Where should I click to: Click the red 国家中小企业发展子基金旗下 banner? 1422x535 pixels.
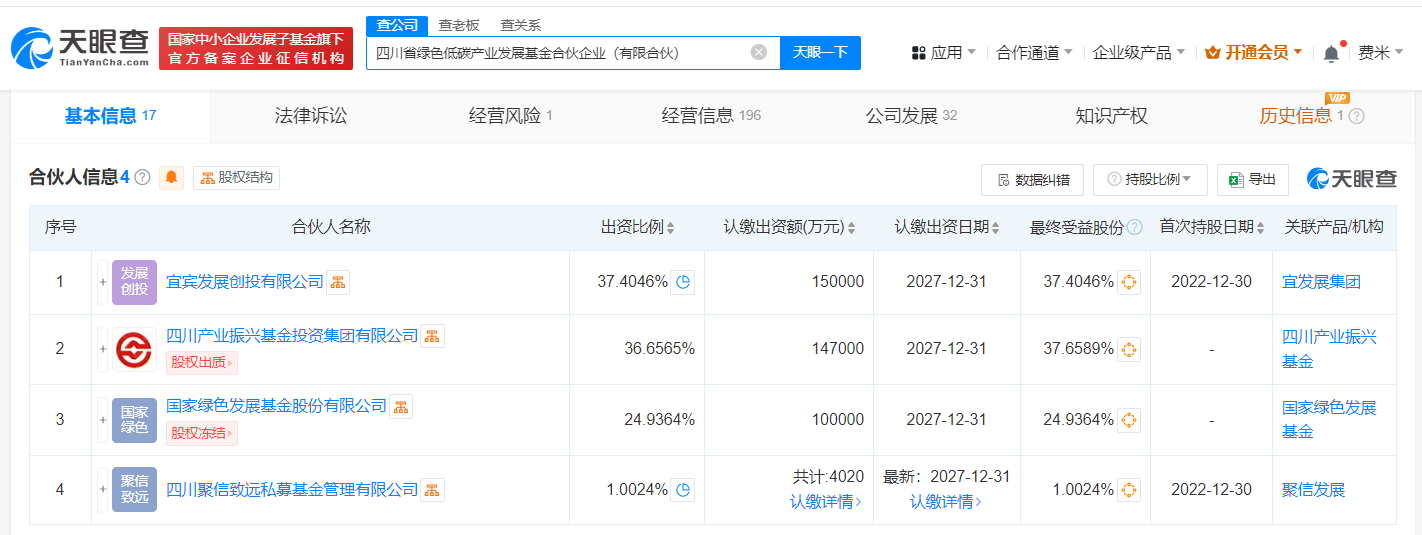[x=256, y=48]
